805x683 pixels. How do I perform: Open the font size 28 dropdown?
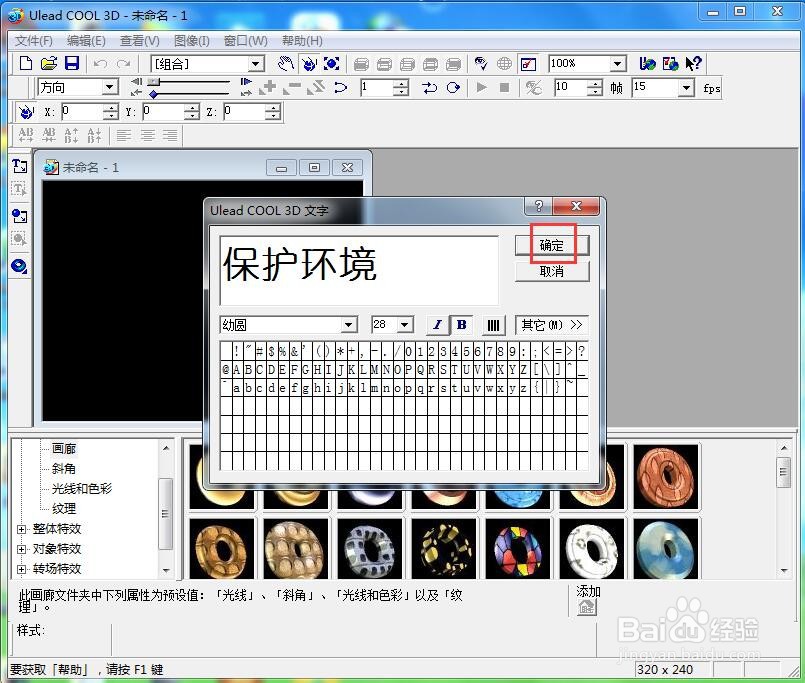[x=405, y=325]
